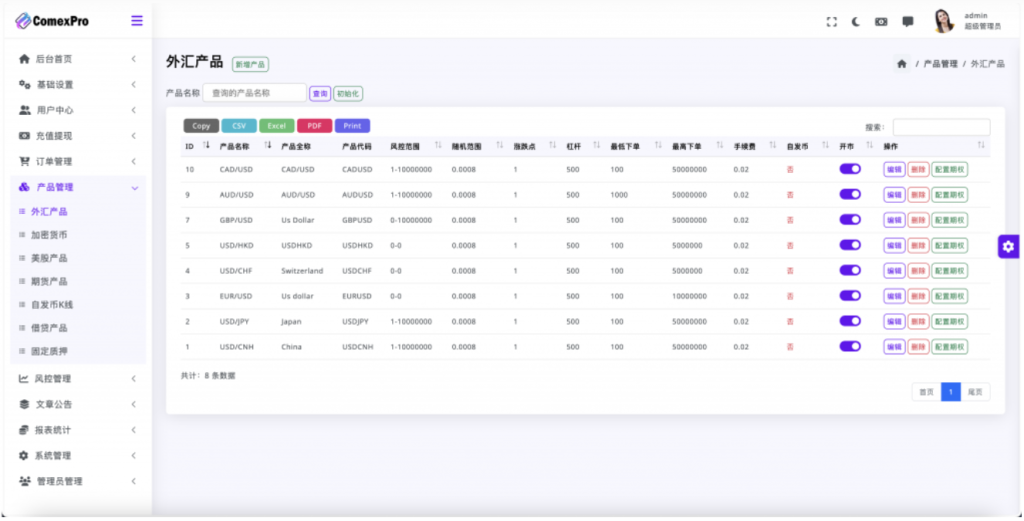1024x521 pixels.
Task: Enter fullscreen mode via top bar icon
Action: 831,22
